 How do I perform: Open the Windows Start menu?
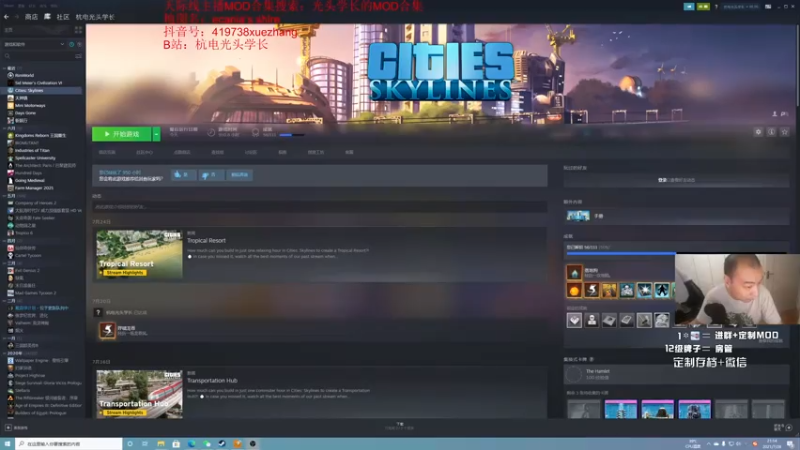[x=7, y=444]
